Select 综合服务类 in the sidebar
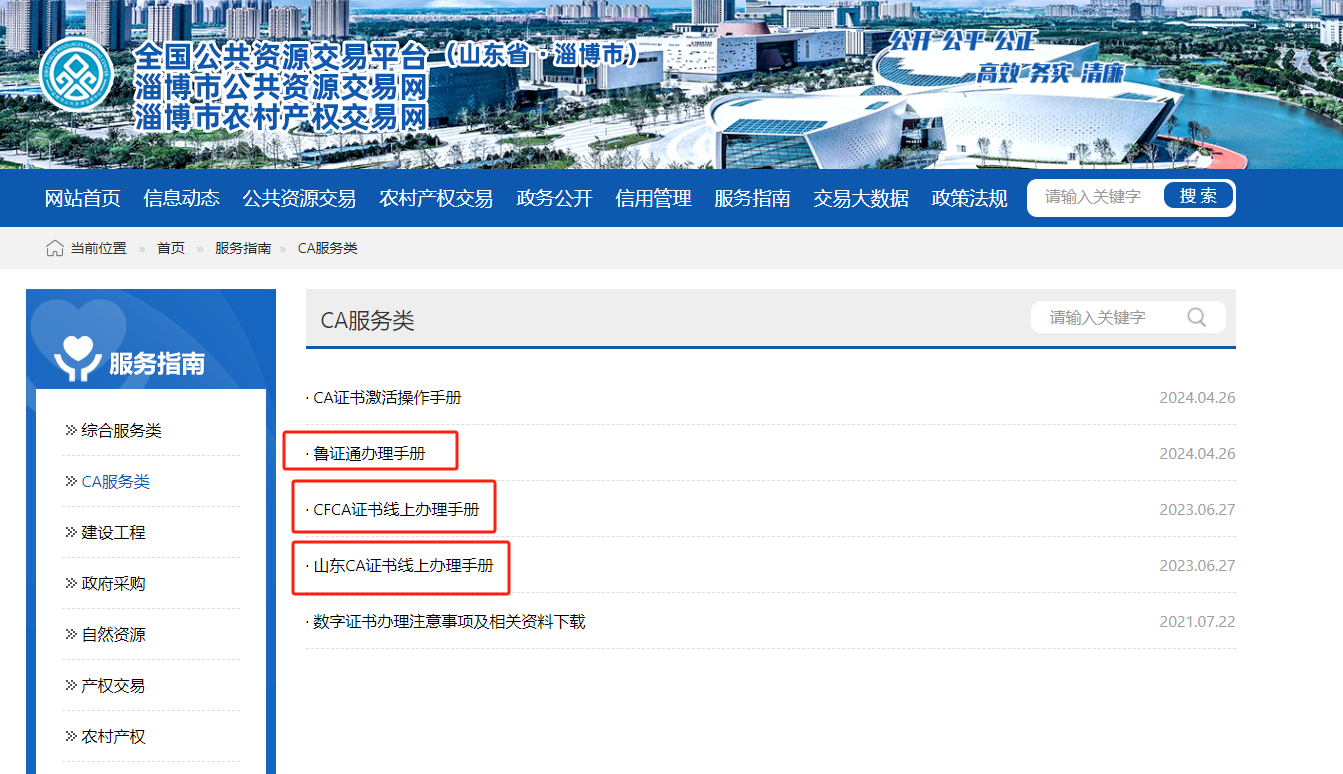 [121, 430]
